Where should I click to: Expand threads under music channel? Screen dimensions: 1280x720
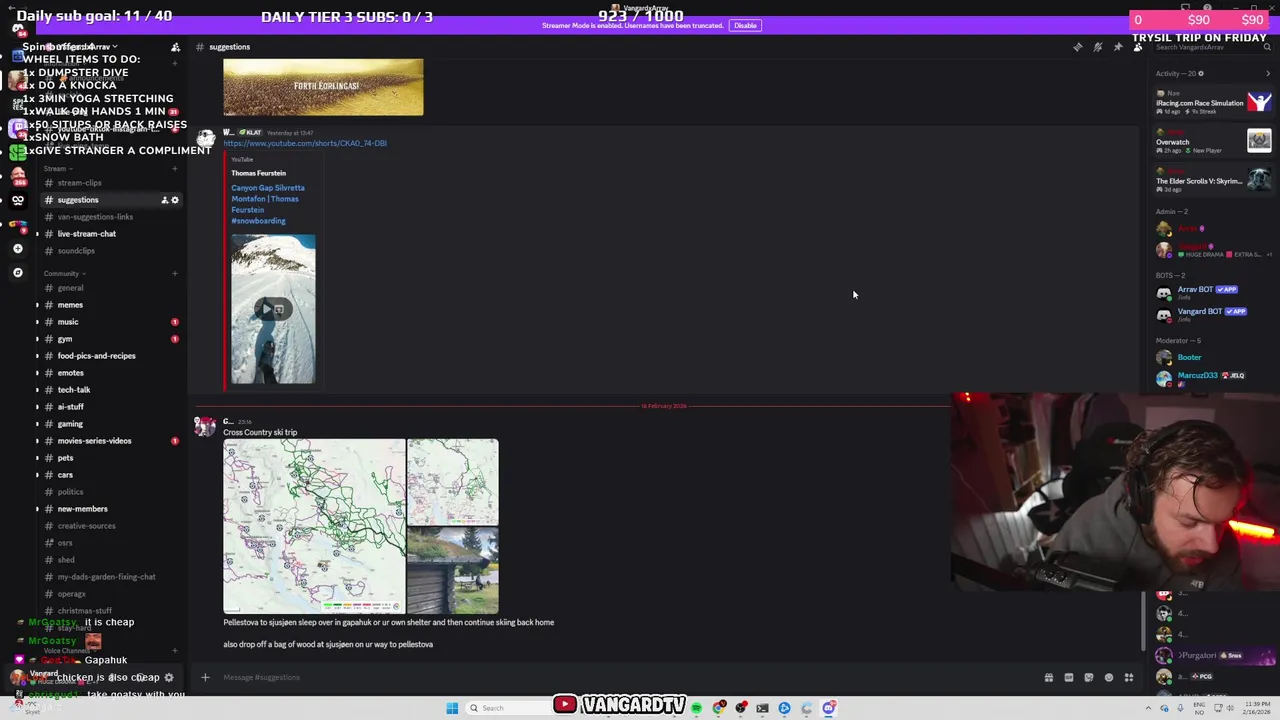coord(38,322)
